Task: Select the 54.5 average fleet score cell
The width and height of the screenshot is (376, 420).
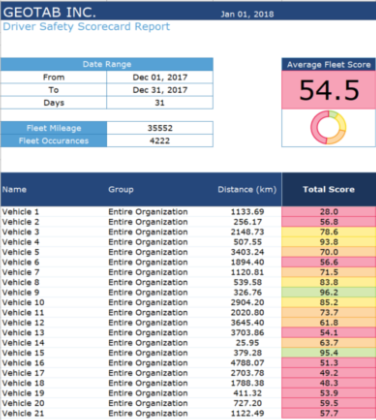Action: [329, 90]
